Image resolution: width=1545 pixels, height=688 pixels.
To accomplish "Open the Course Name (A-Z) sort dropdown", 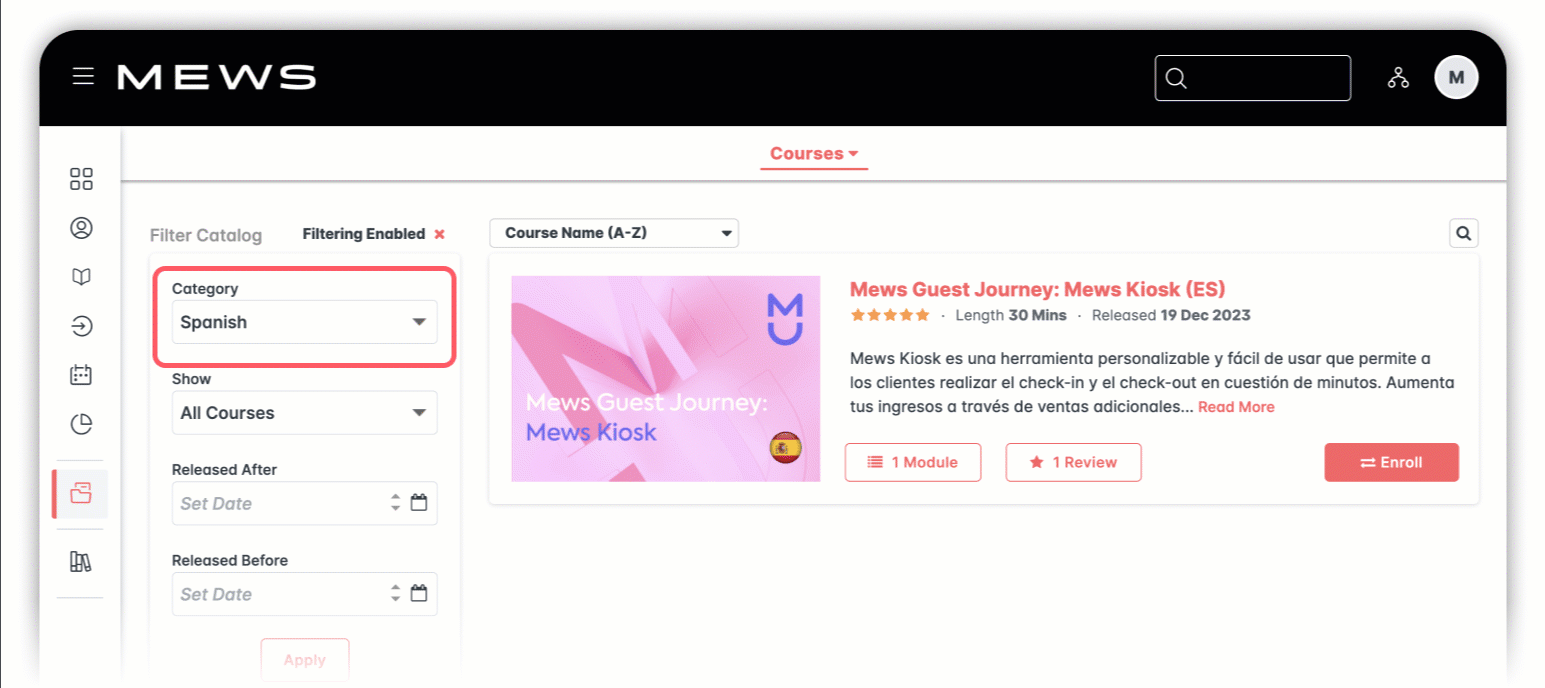I will (613, 233).
